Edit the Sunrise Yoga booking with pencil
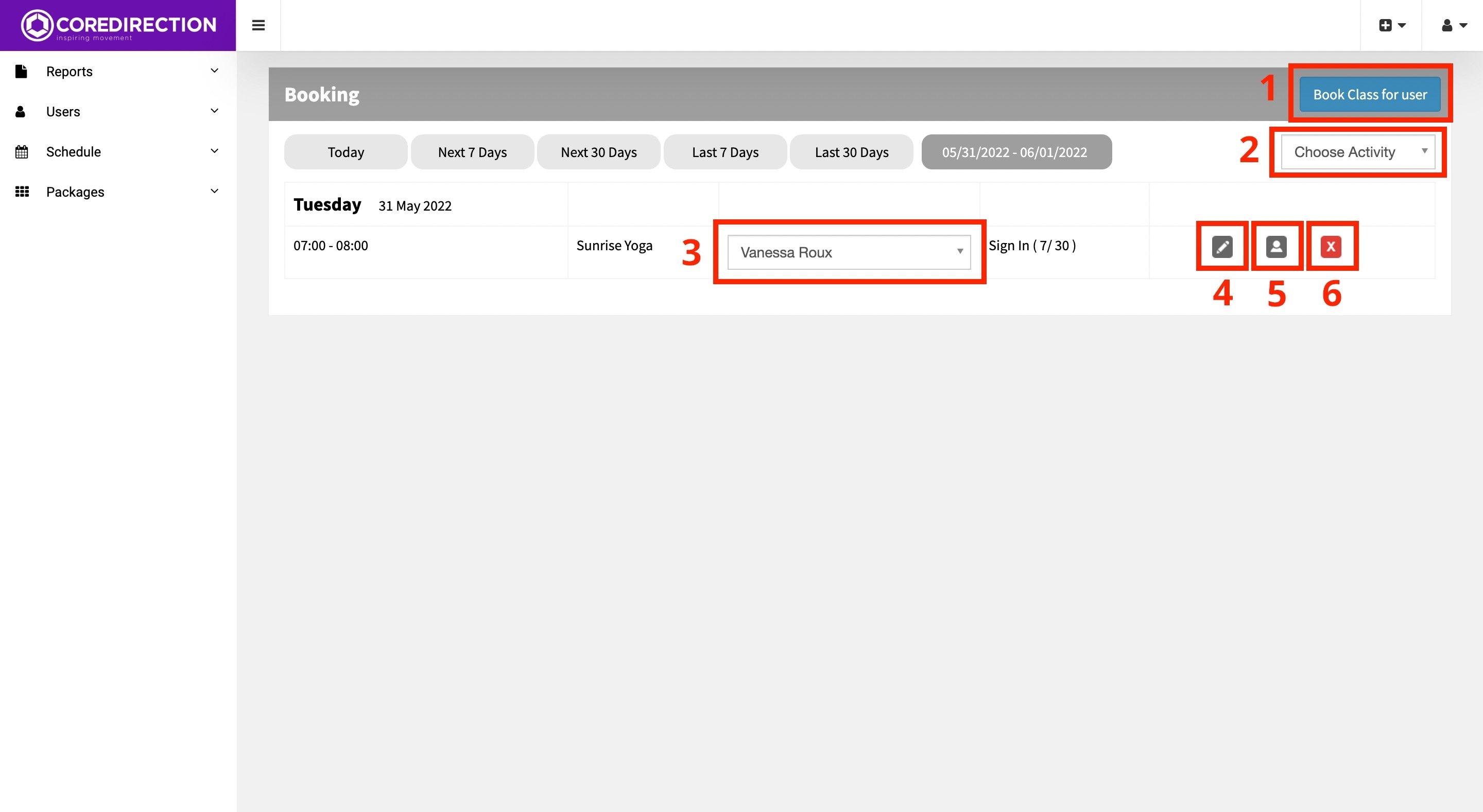 click(1222, 247)
